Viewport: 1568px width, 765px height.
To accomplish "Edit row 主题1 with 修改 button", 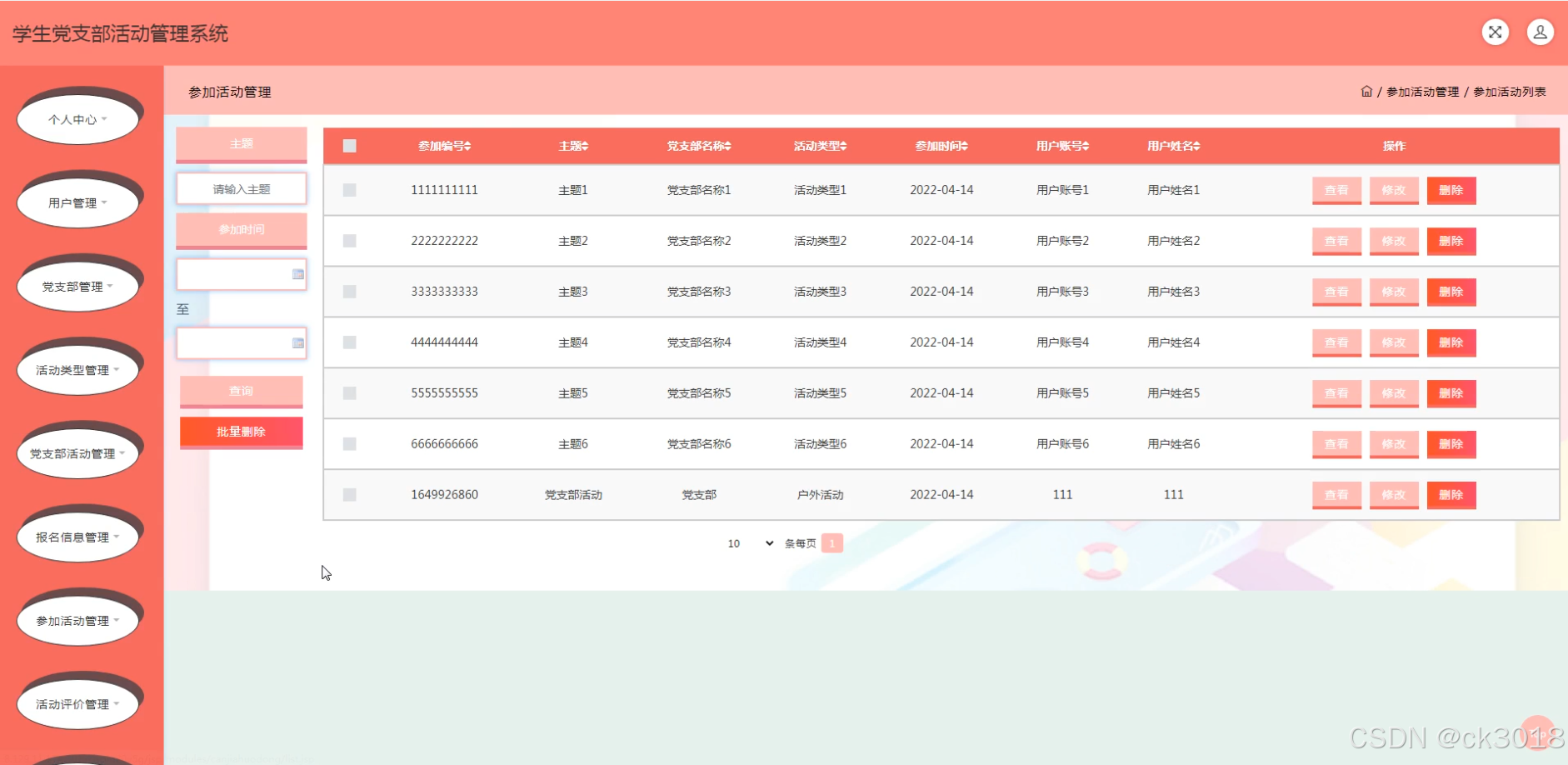I will pos(1394,190).
